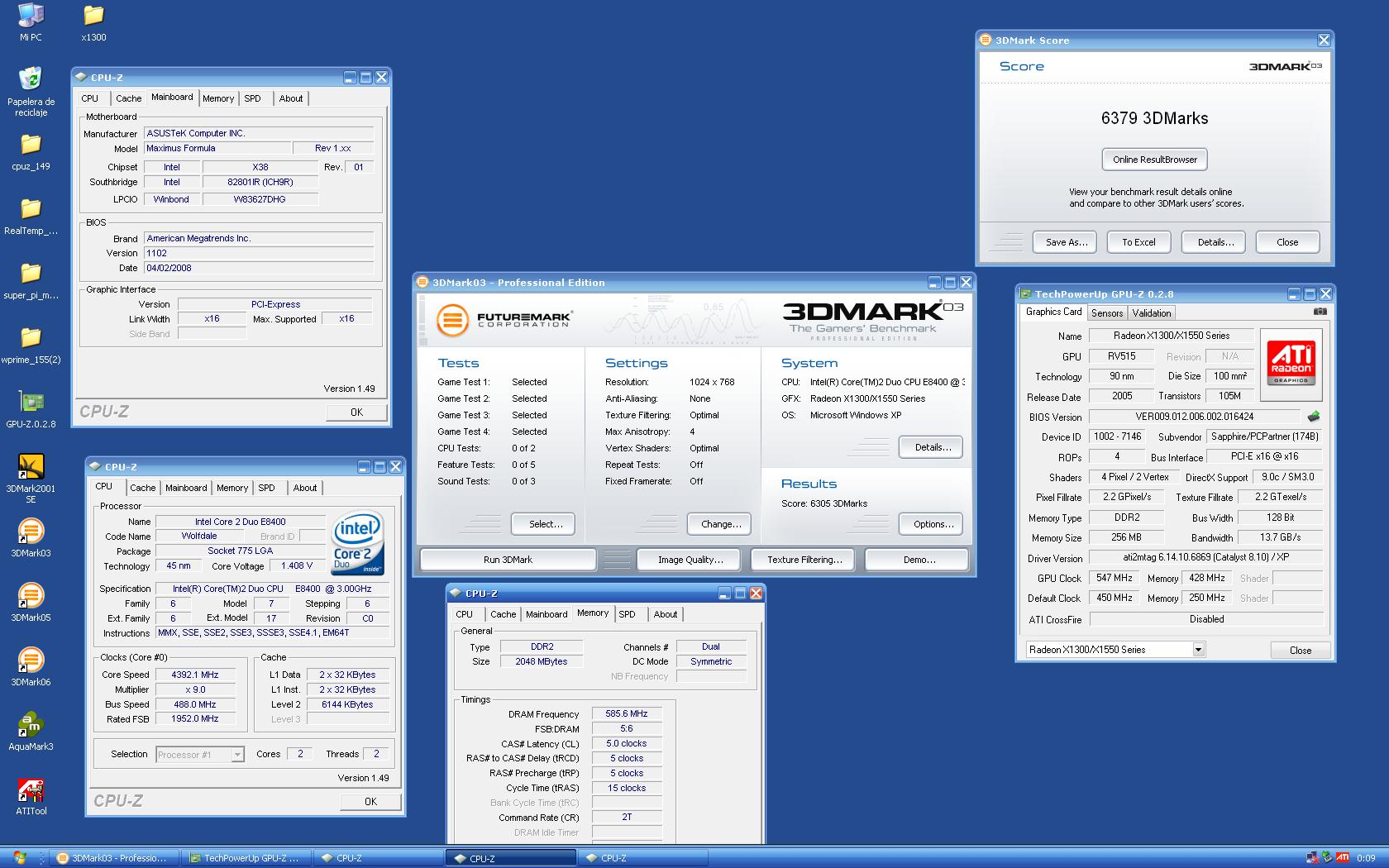Launch the 3DMark03 desktop shortcut
Screen dimensions: 1389x868
pyautogui.click(x=31, y=538)
